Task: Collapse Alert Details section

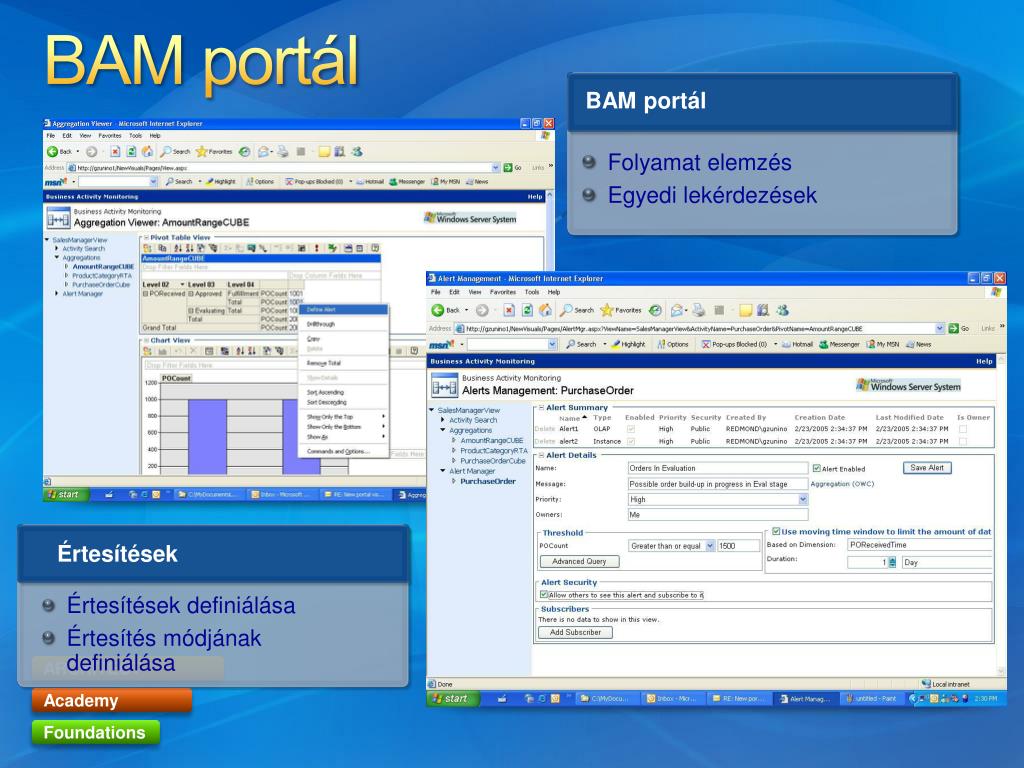Action: click(x=541, y=455)
